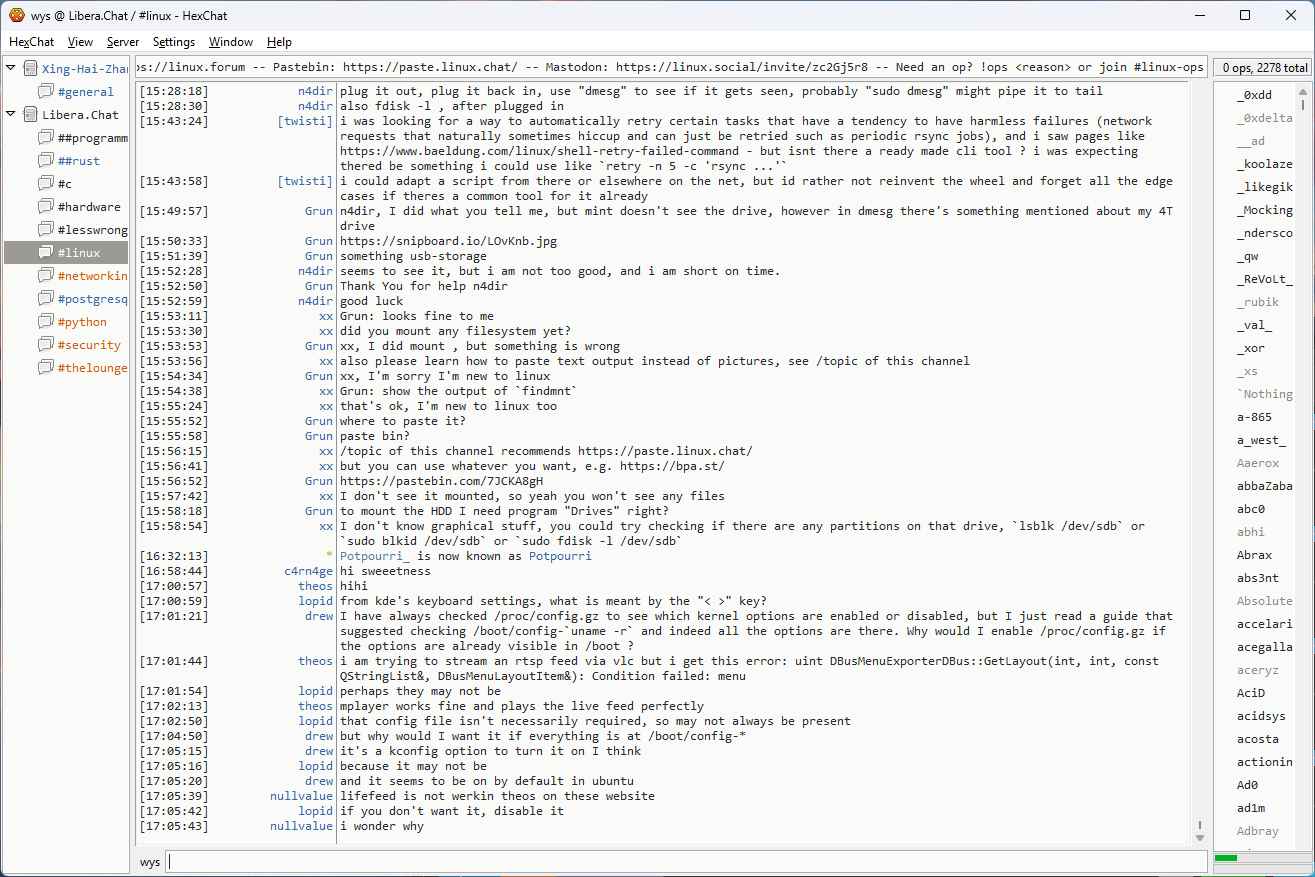Click the wys nickname button

pyautogui.click(x=150, y=862)
